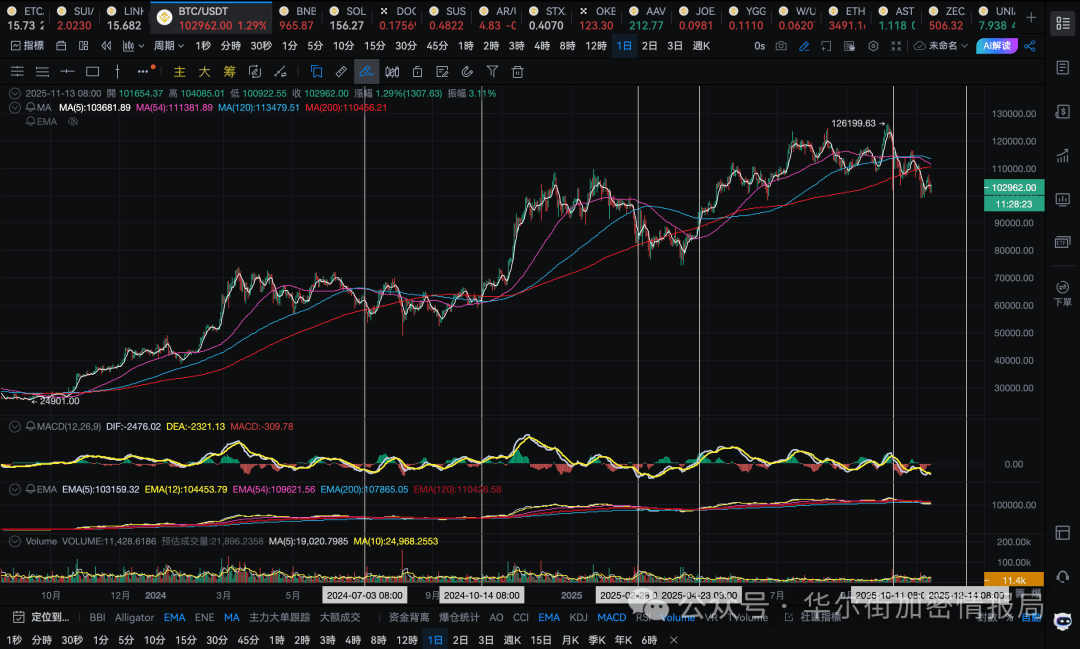Select the 4時 timeframe in top bar
This screenshot has width=1080, height=649.
(542, 45)
